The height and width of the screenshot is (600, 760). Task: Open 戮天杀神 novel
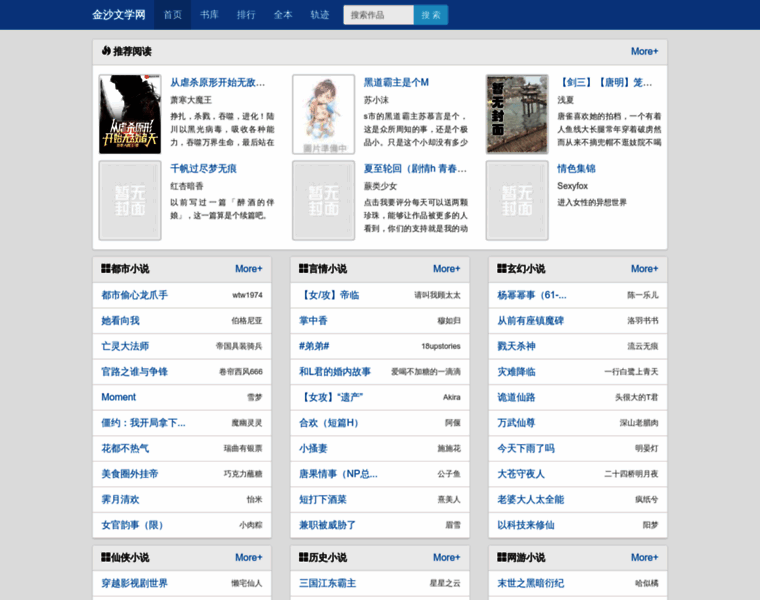[516, 346]
